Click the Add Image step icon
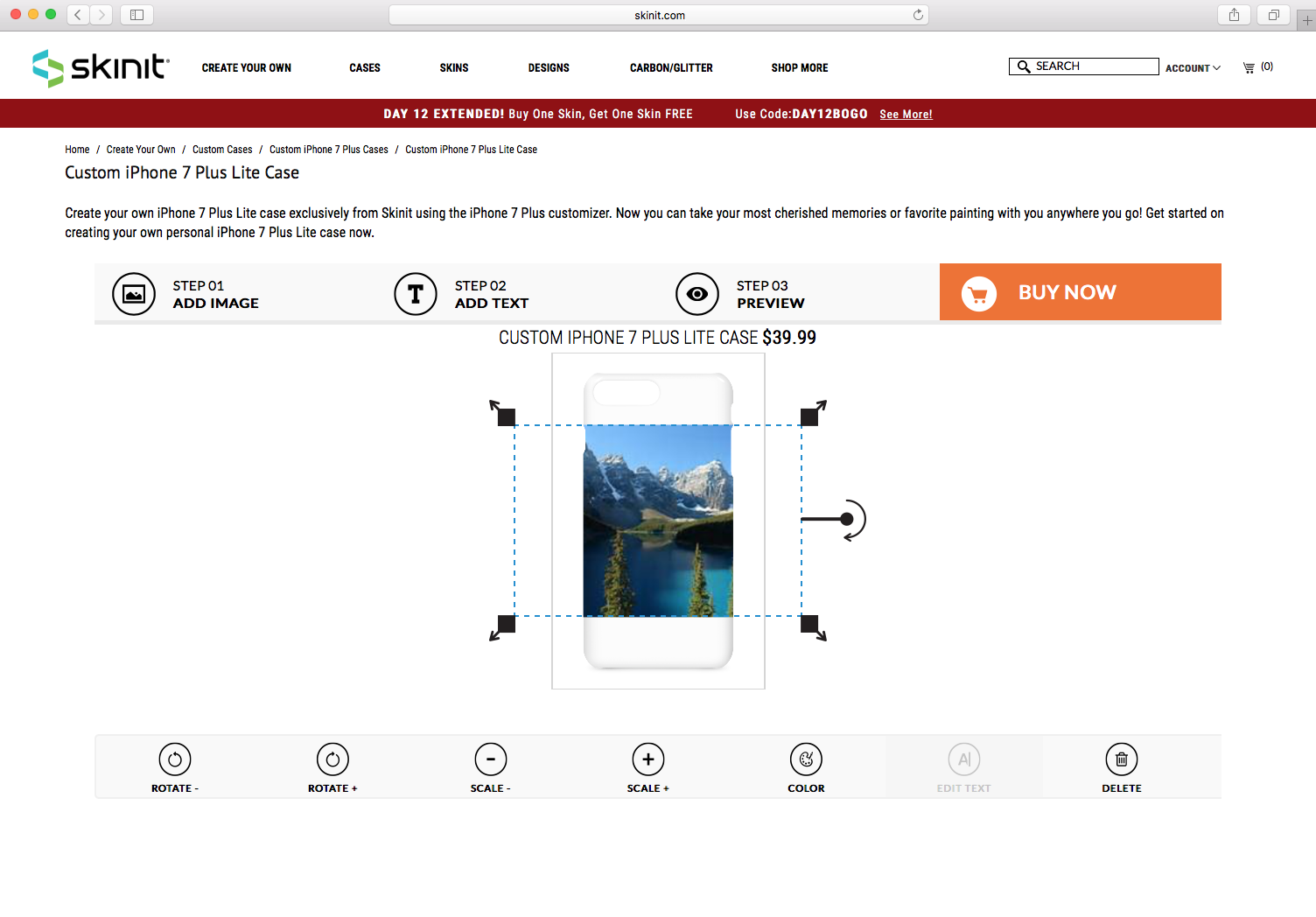 [134, 294]
